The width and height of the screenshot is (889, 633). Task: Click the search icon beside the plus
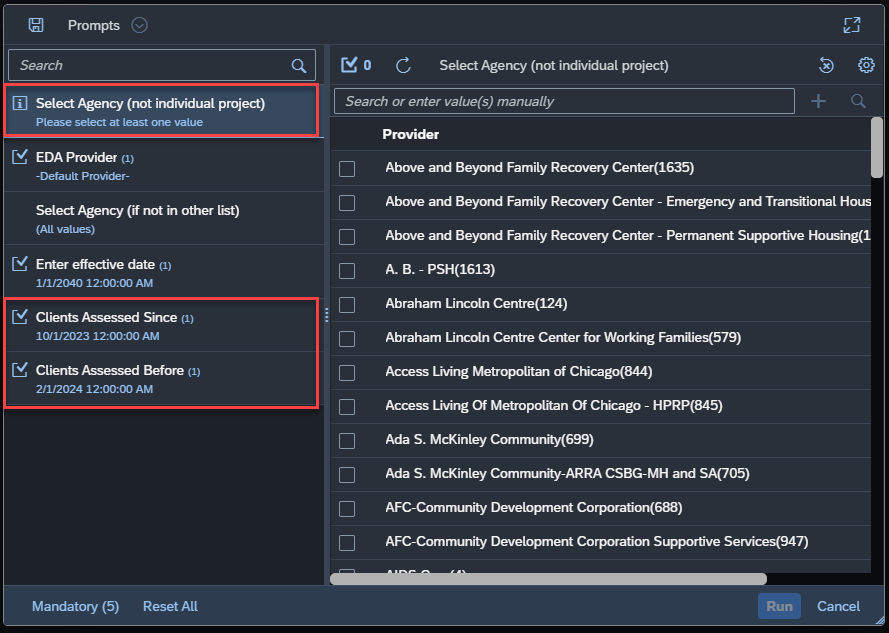pos(858,101)
